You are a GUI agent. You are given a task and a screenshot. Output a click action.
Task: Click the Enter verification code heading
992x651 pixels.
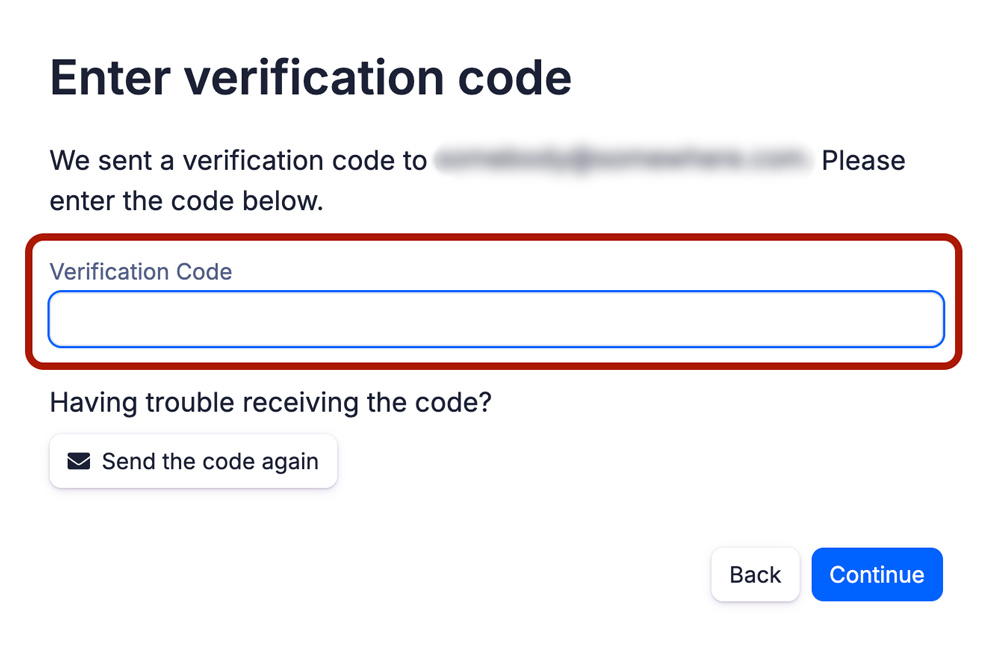310,76
